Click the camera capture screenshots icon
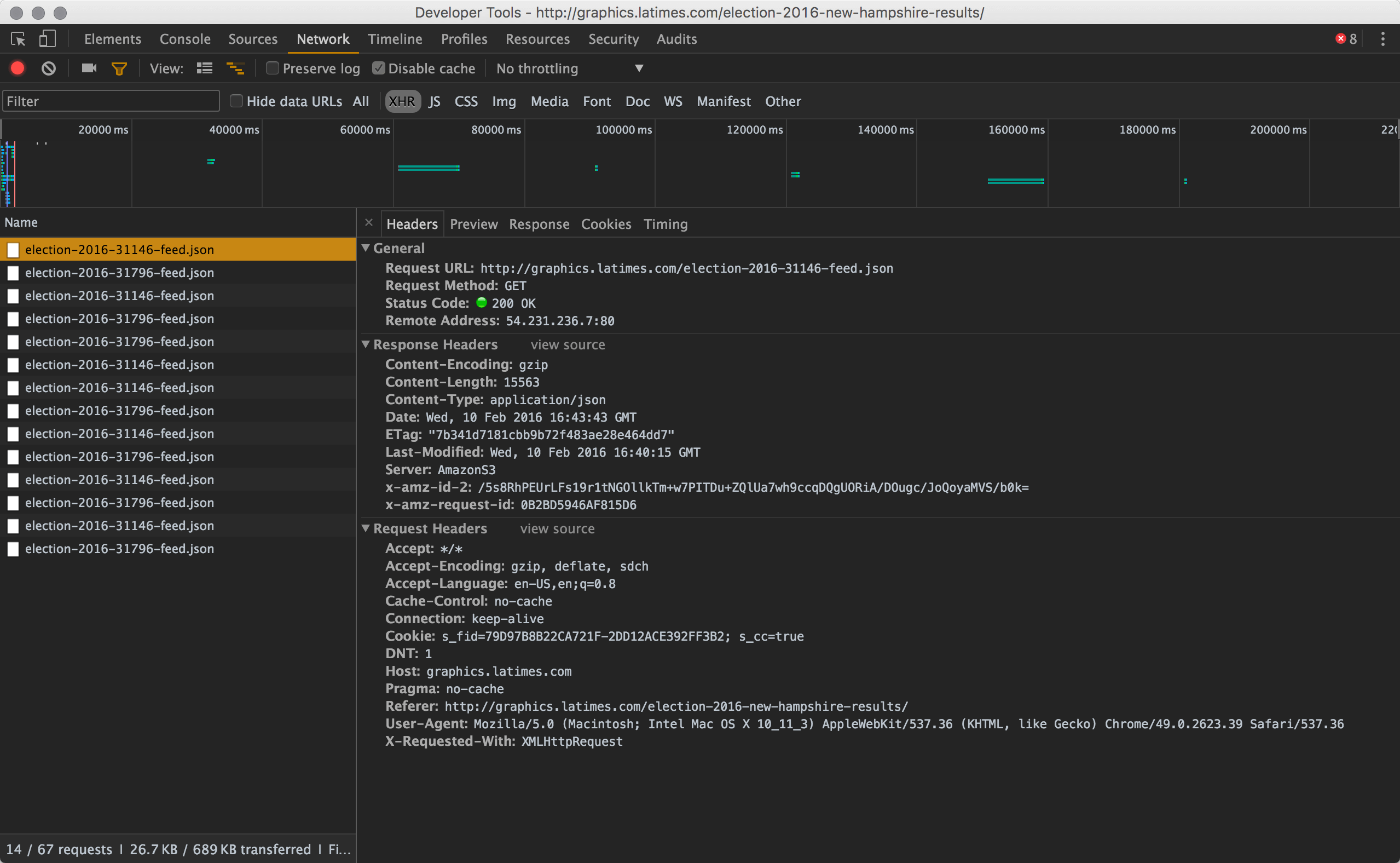1400x863 pixels. click(x=89, y=68)
